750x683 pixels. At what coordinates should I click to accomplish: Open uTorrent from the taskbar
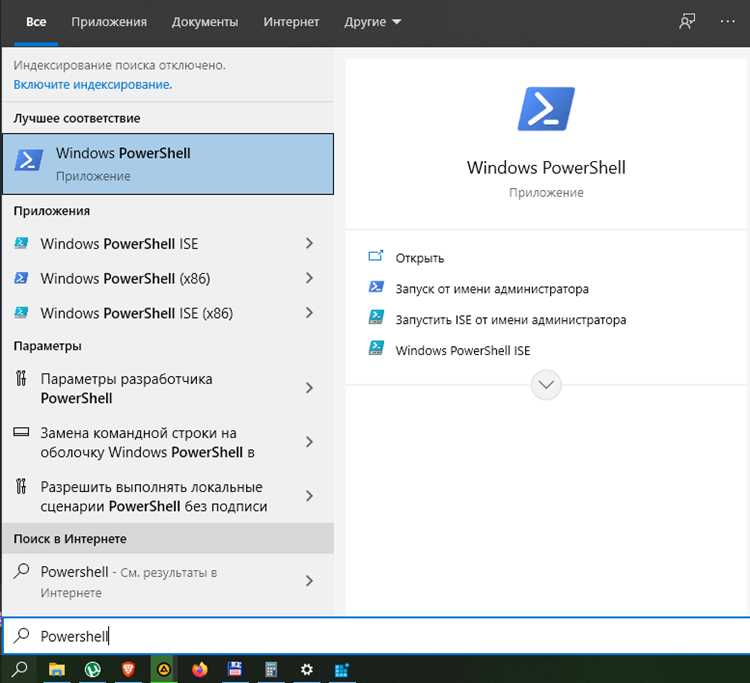pyautogui.click(x=92, y=670)
